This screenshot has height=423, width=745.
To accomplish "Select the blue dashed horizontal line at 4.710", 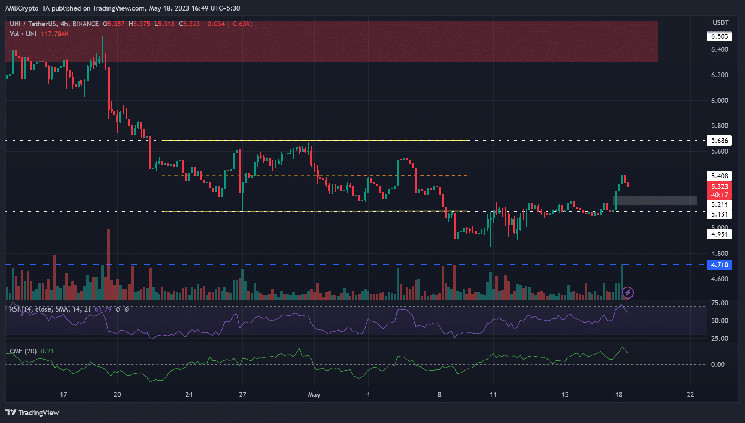I will 300,265.
